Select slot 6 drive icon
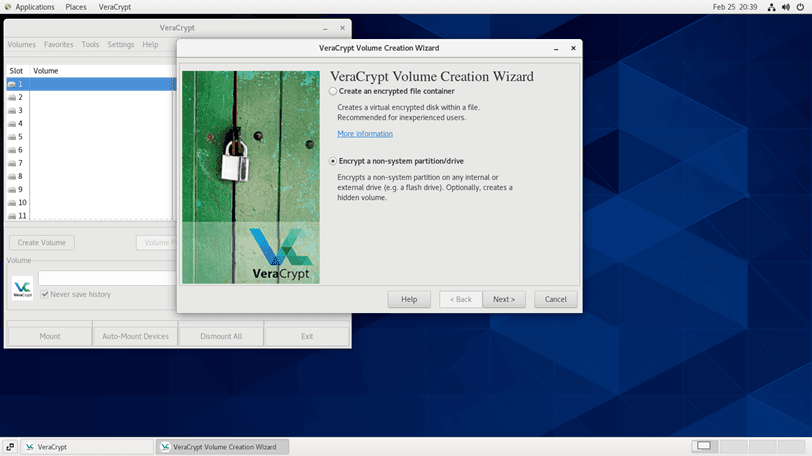 (12, 150)
